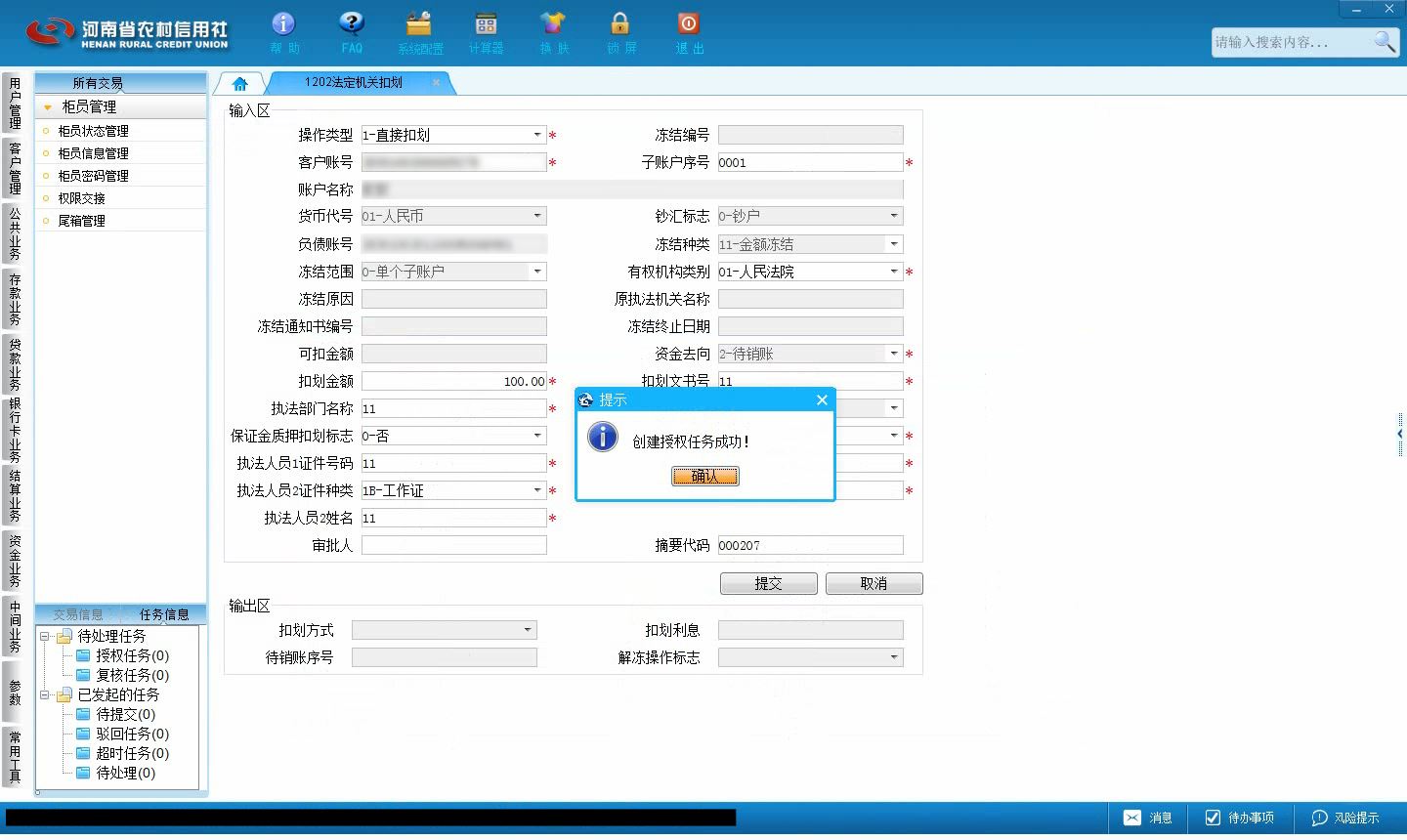The height and width of the screenshot is (840, 1407).
Task: Switch to 客户管理 side tab
Action: point(15,168)
